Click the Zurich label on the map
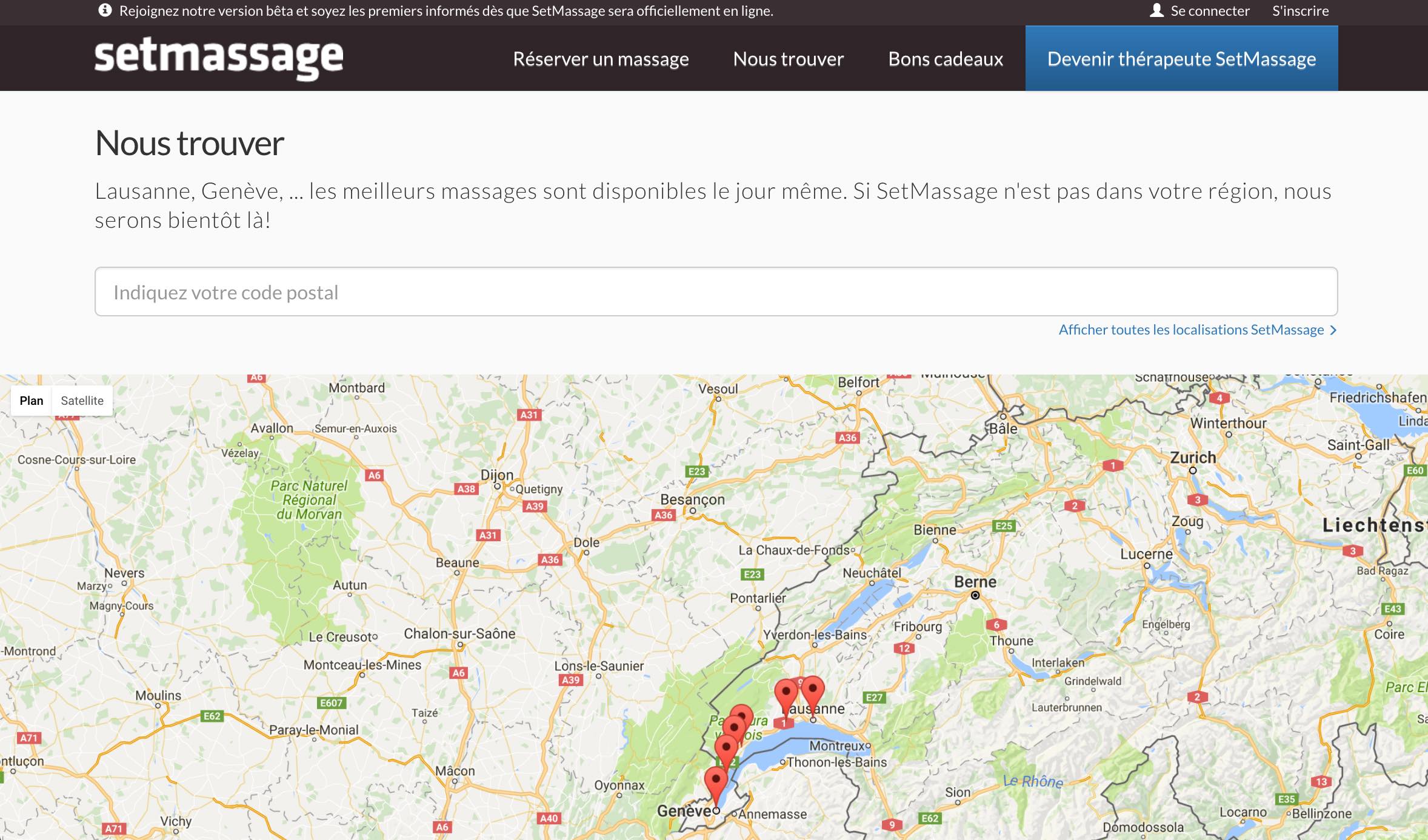The width and height of the screenshot is (1428, 840). click(1193, 458)
